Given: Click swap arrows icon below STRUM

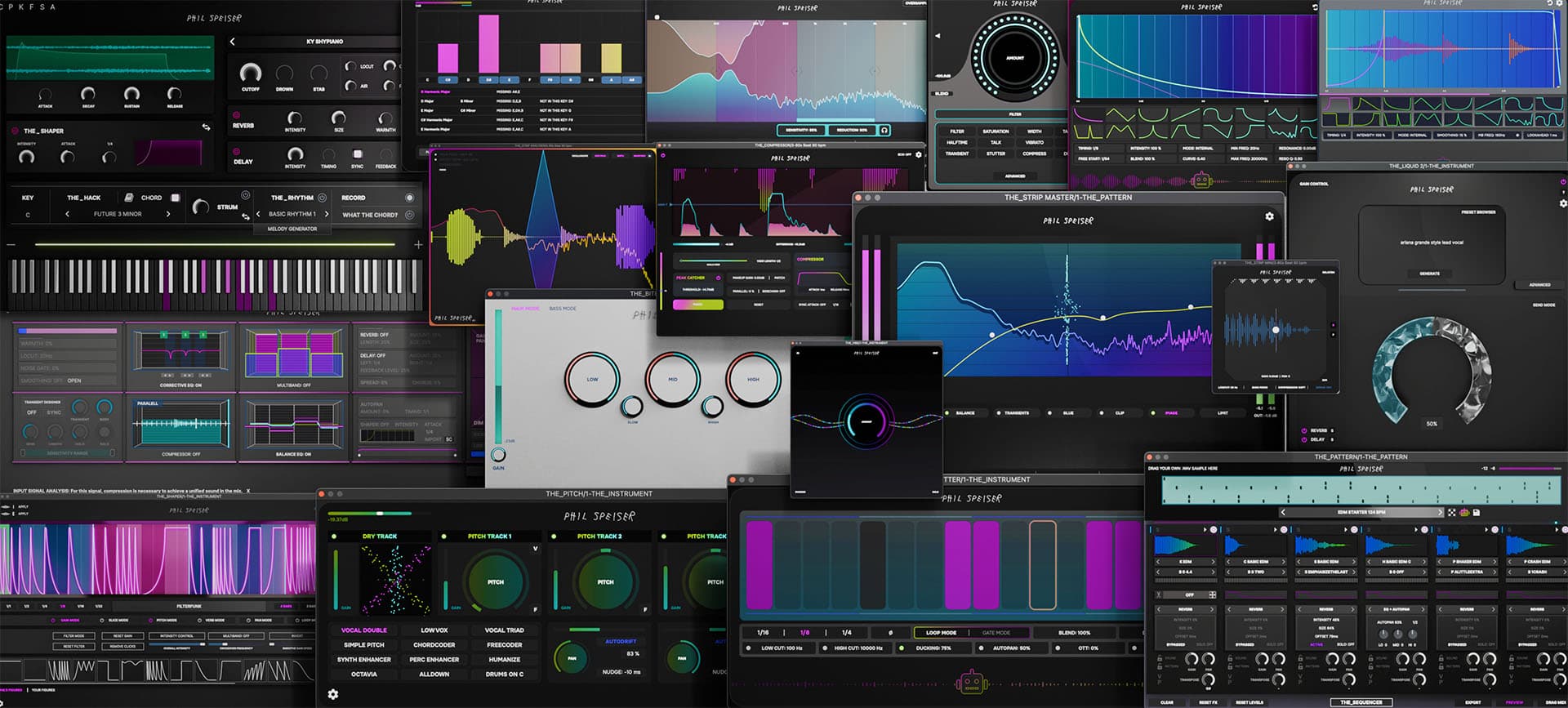Looking at the screenshot, I should pos(245,217).
